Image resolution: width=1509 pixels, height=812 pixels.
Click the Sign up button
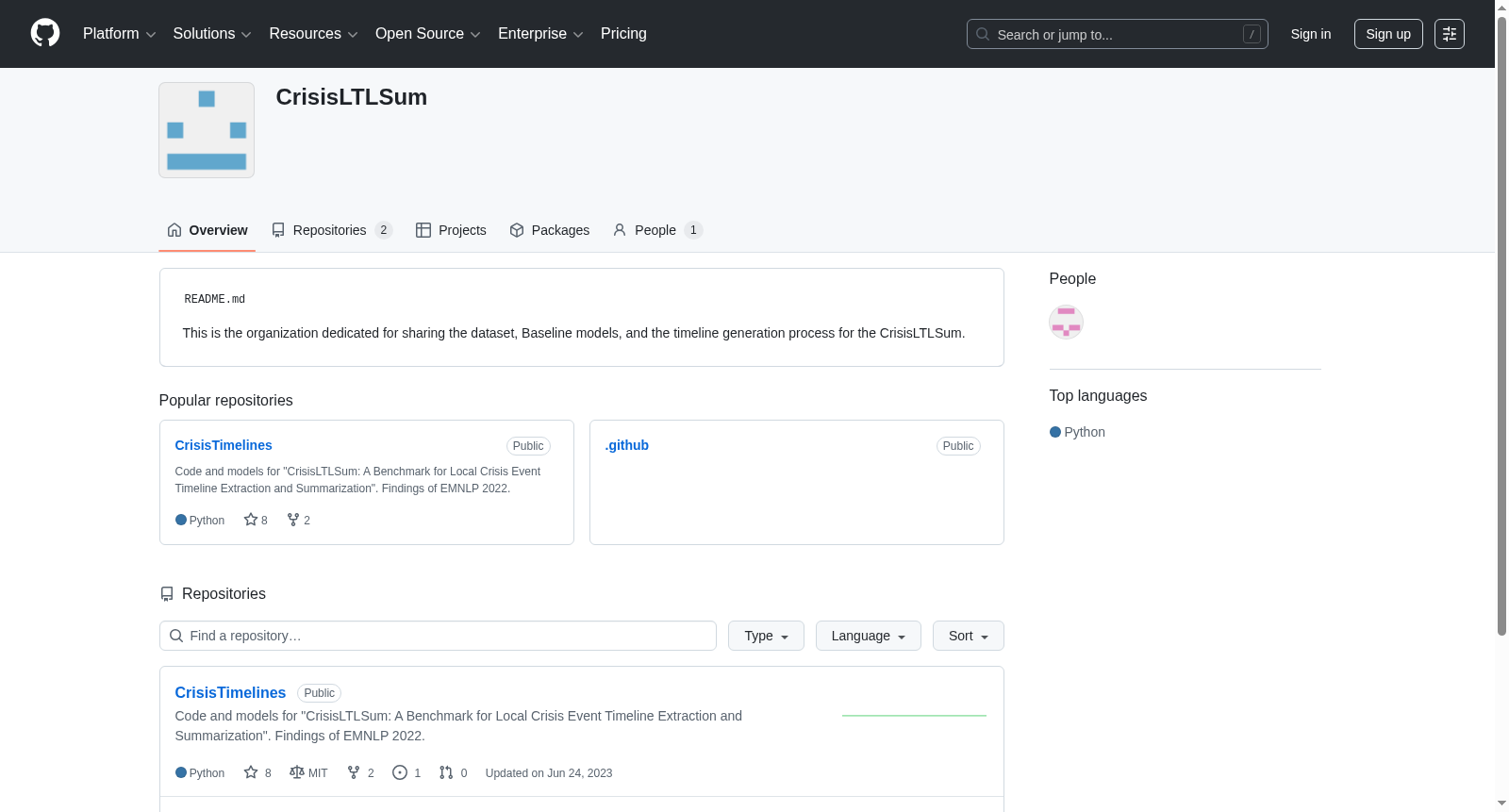click(1388, 34)
